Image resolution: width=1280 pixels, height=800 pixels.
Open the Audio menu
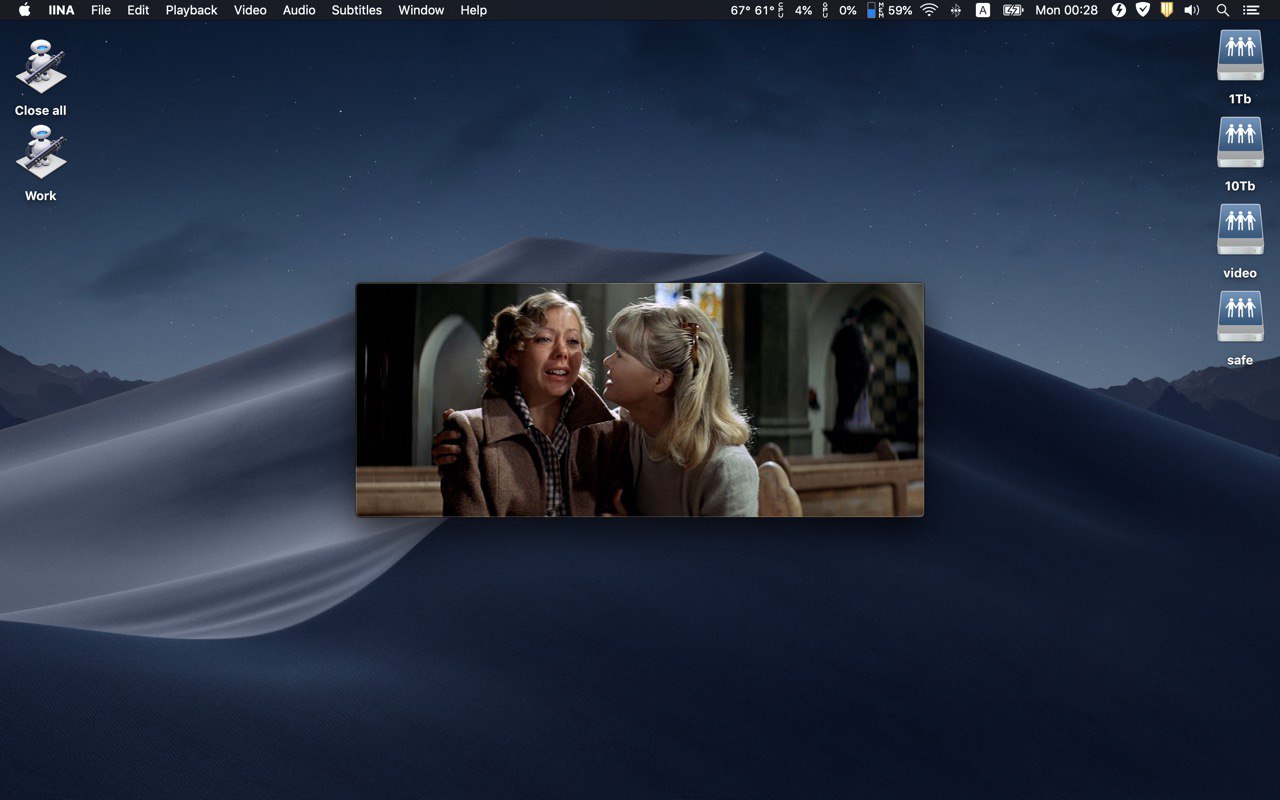(299, 10)
